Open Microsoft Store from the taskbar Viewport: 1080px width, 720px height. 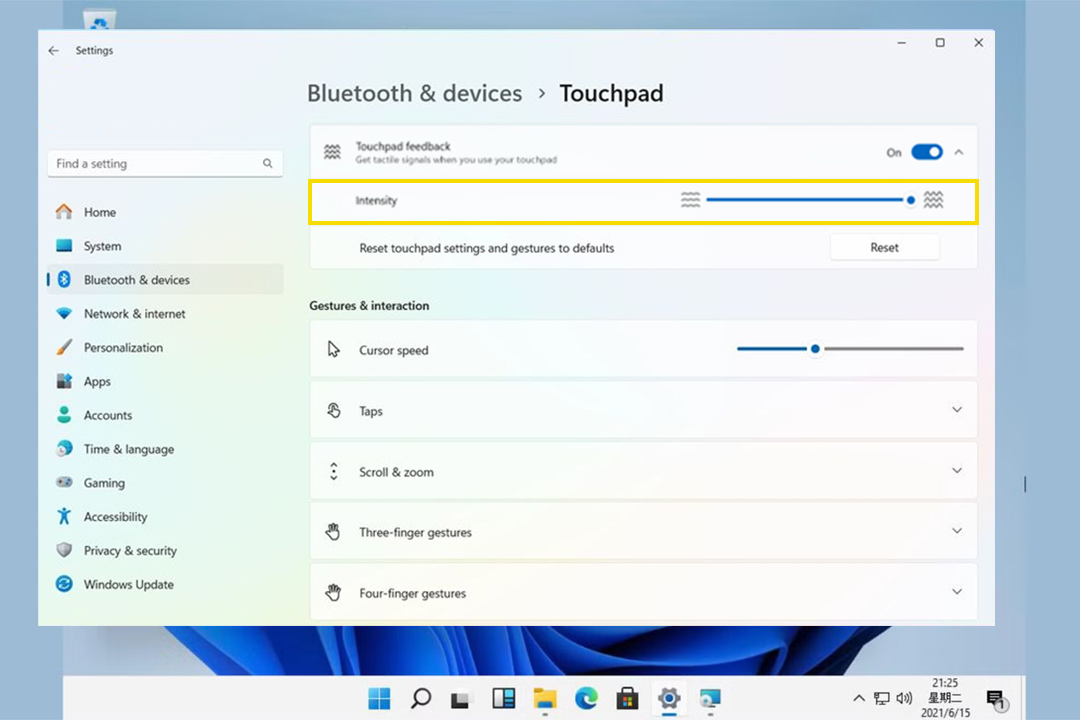click(627, 698)
